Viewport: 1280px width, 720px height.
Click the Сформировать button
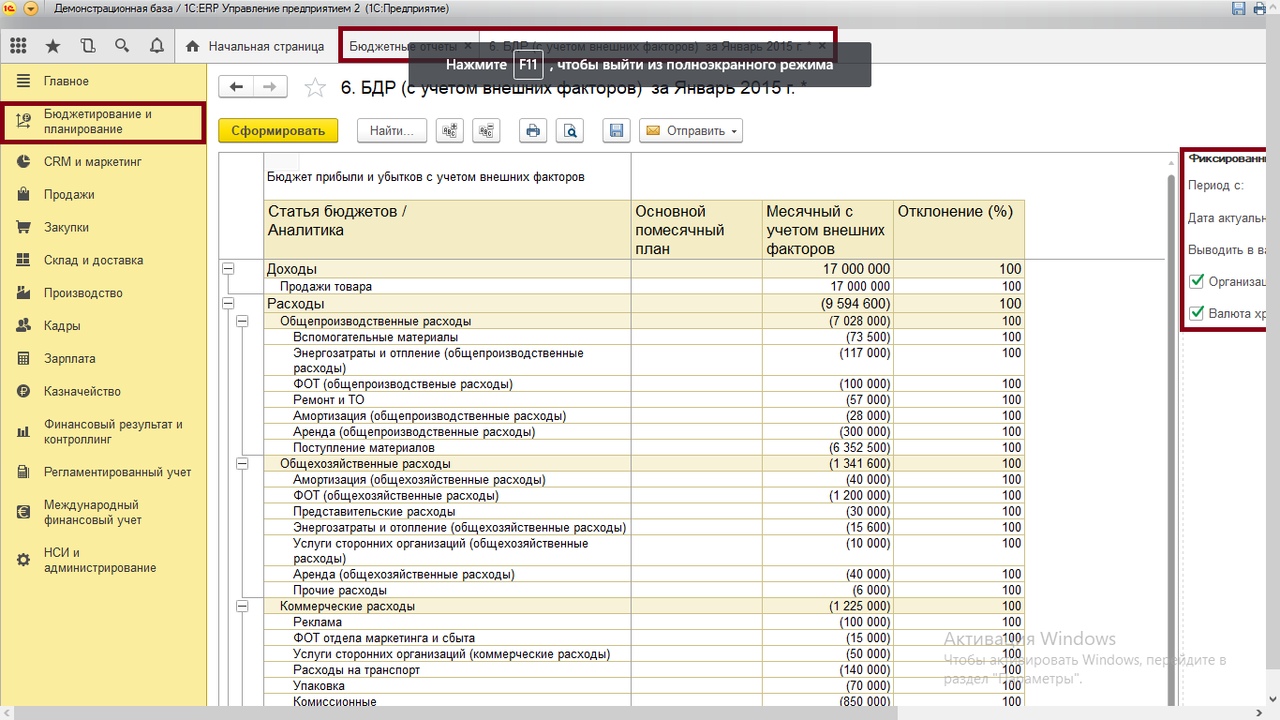coord(278,131)
